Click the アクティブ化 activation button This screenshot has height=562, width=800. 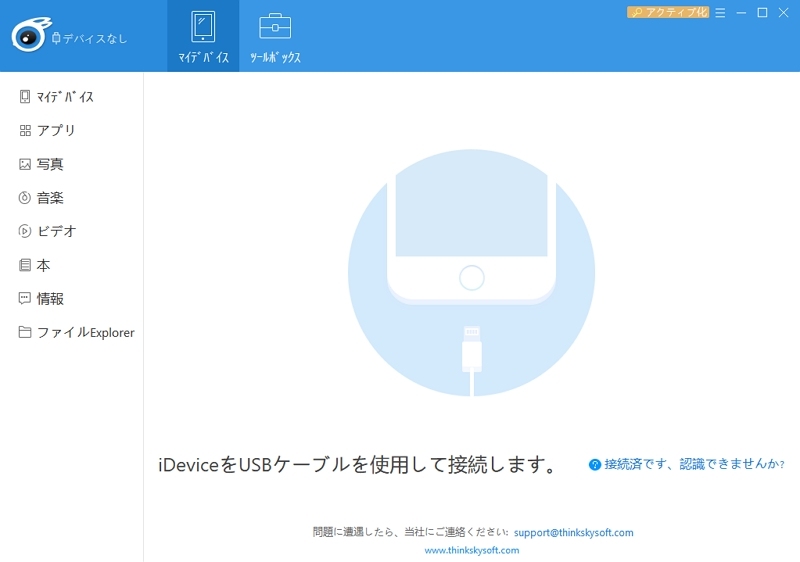pos(668,12)
